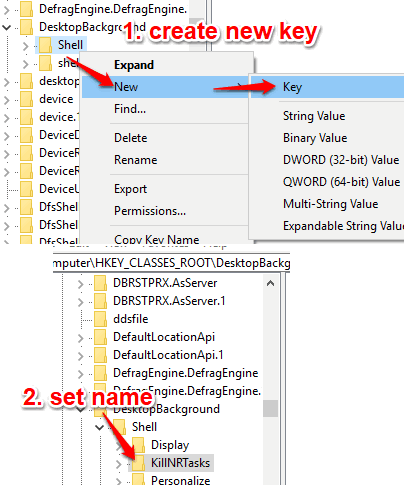The width and height of the screenshot is (404, 485).
Task: Expand the DBRSTPRX.AsServer.1 node
Action: 80,302
